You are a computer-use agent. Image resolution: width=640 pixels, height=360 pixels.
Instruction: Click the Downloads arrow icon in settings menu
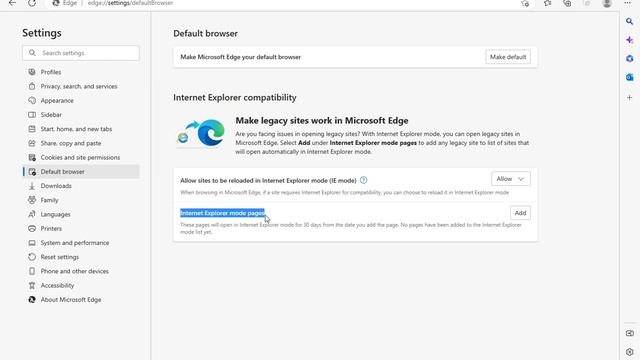[32, 186]
